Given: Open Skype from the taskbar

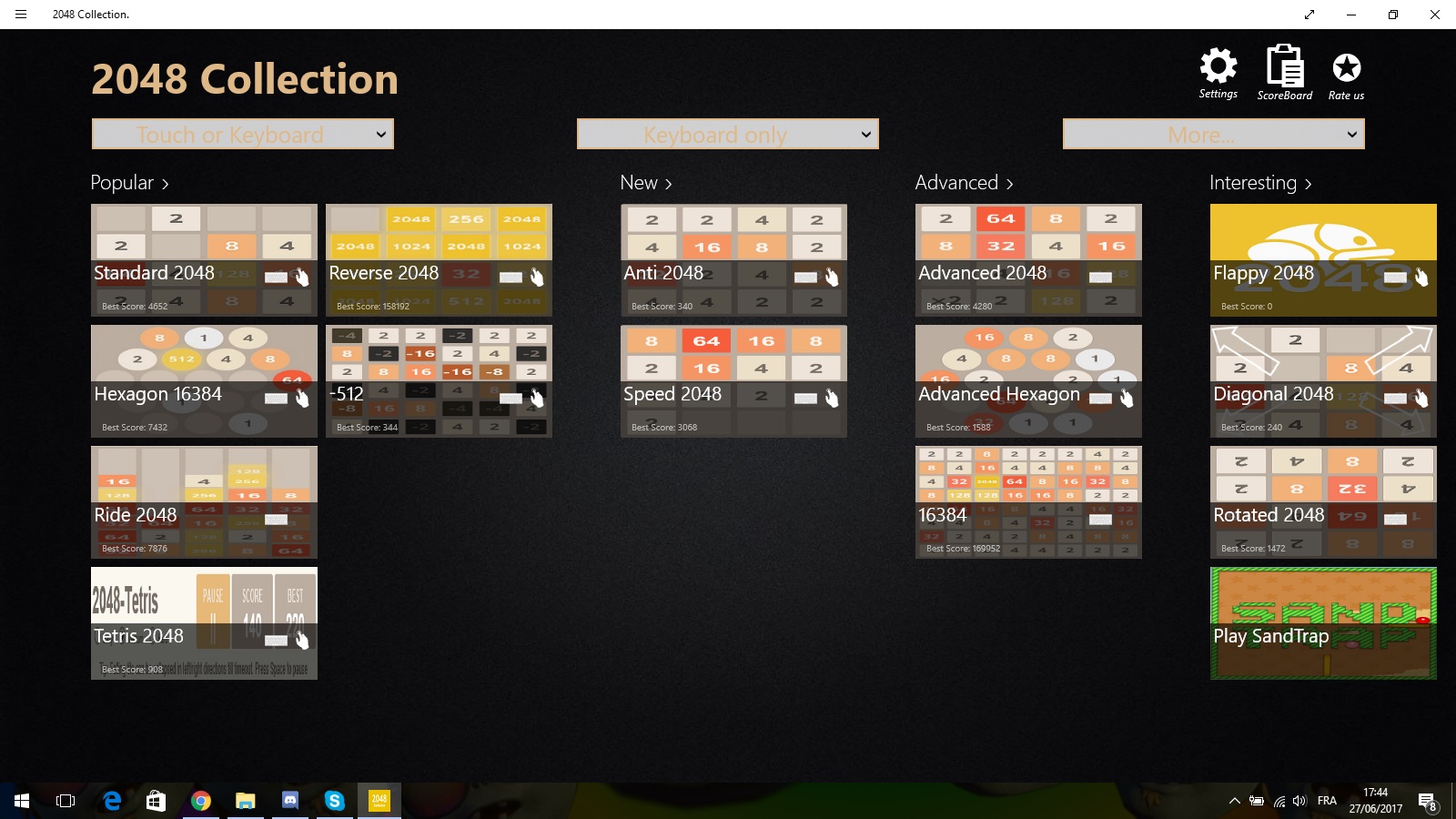Looking at the screenshot, I should (334, 801).
